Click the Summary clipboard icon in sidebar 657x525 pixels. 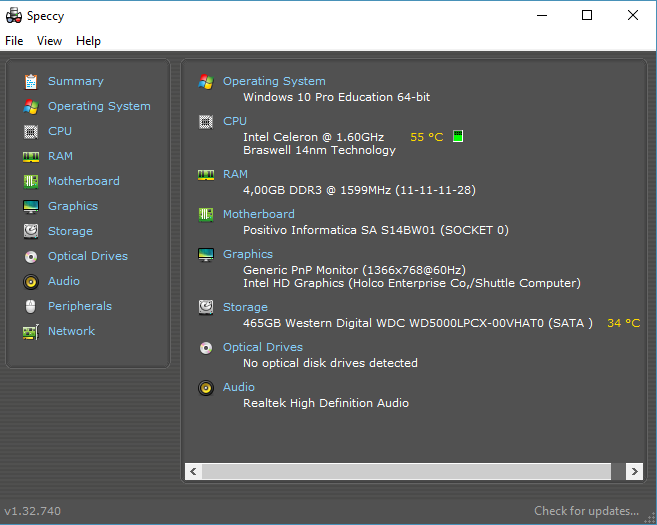pyautogui.click(x=31, y=81)
